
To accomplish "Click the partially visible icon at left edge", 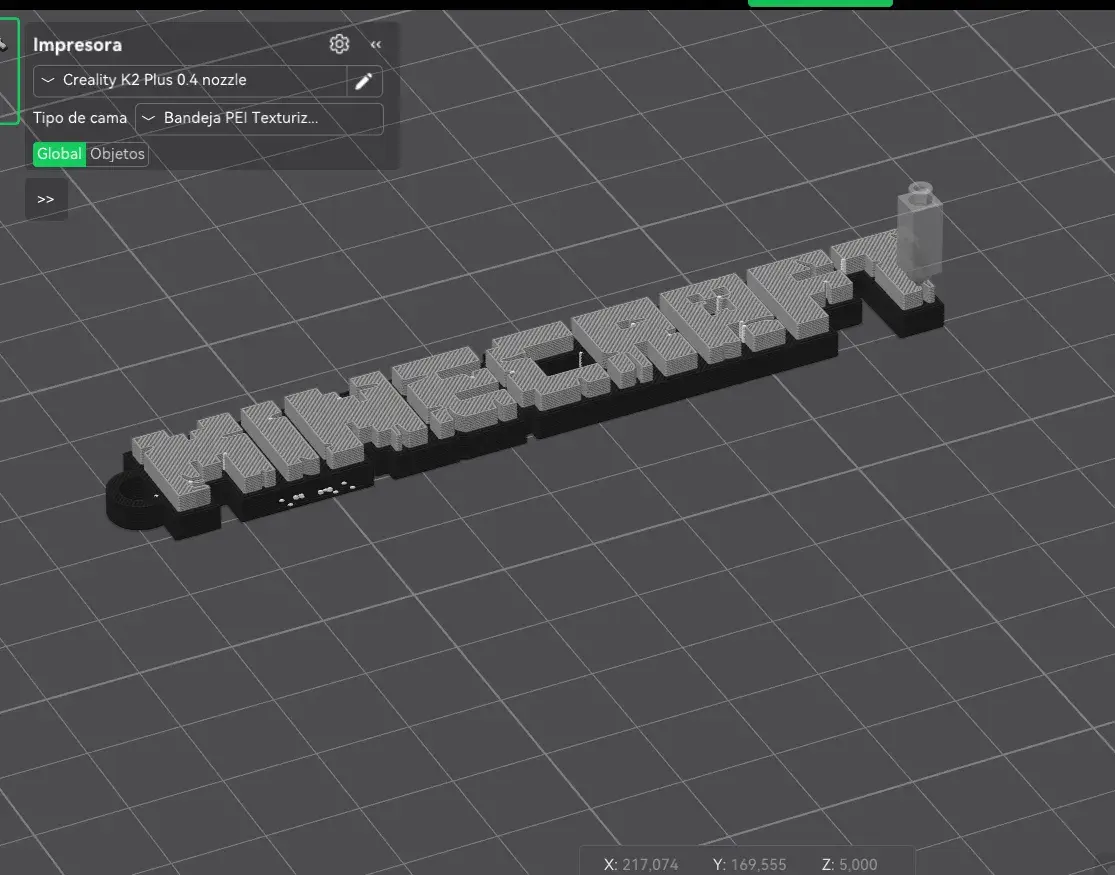I will click(5, 45).
